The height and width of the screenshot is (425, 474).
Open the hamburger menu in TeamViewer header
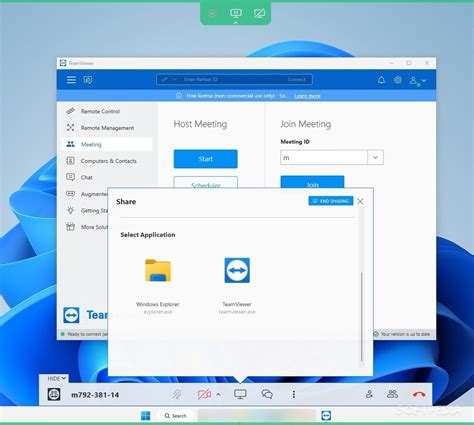(71, 80)
